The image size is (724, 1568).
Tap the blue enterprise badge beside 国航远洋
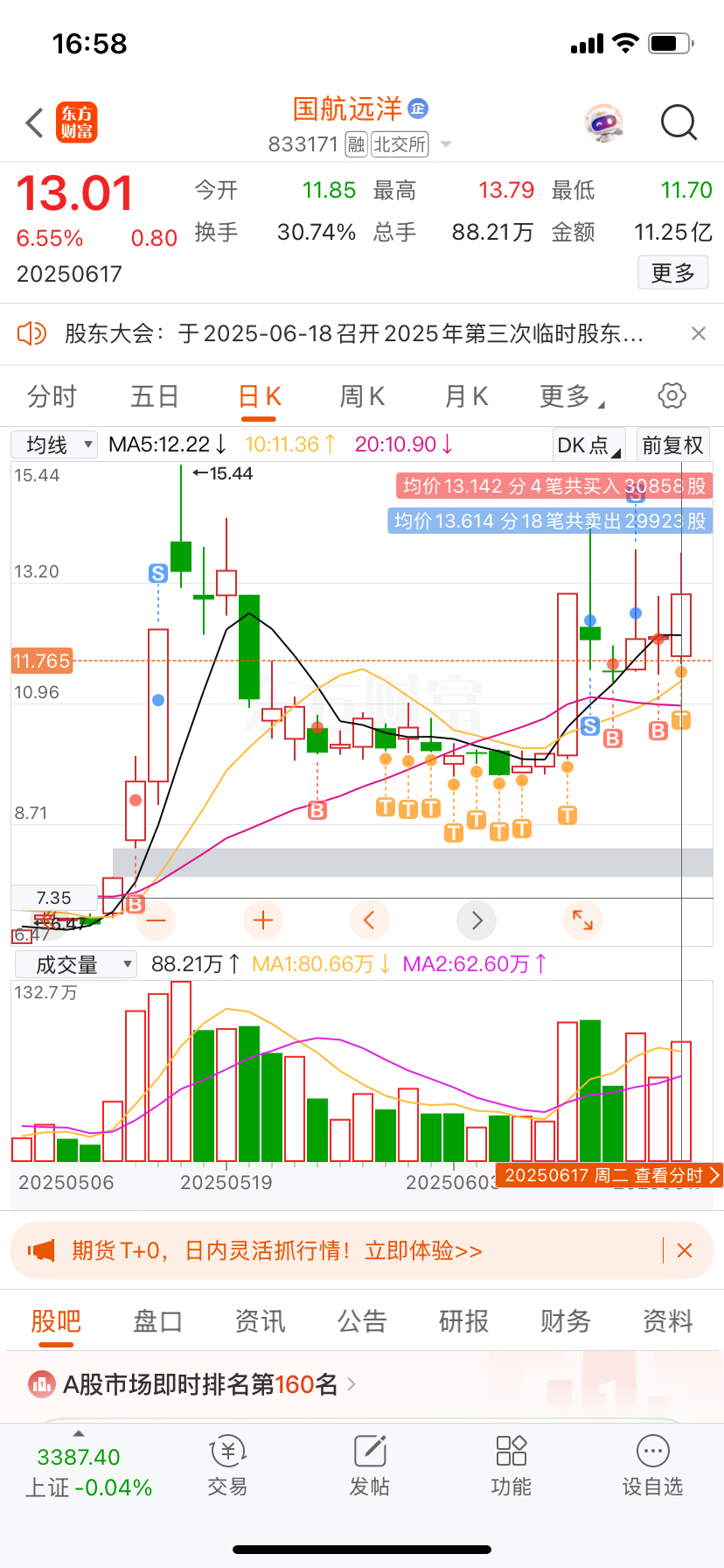click(418, 108)
